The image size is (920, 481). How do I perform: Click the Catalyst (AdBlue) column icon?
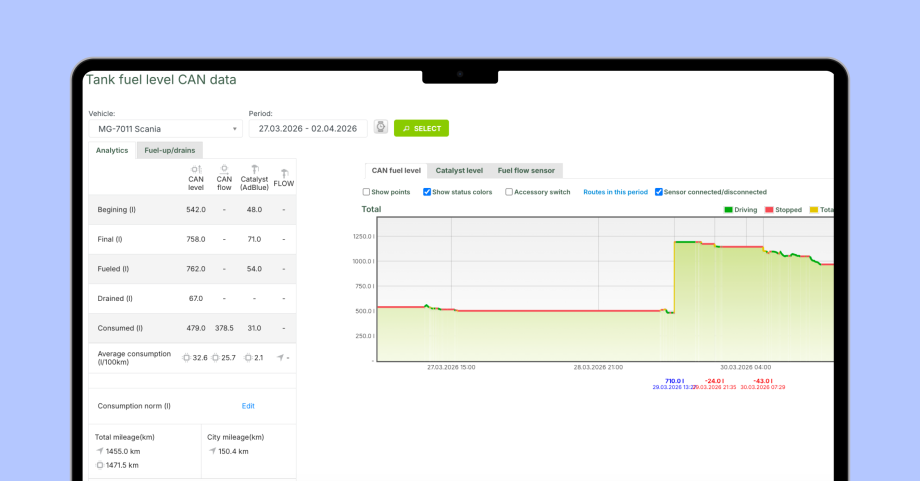pyautogui.click(x=254, y=169)
